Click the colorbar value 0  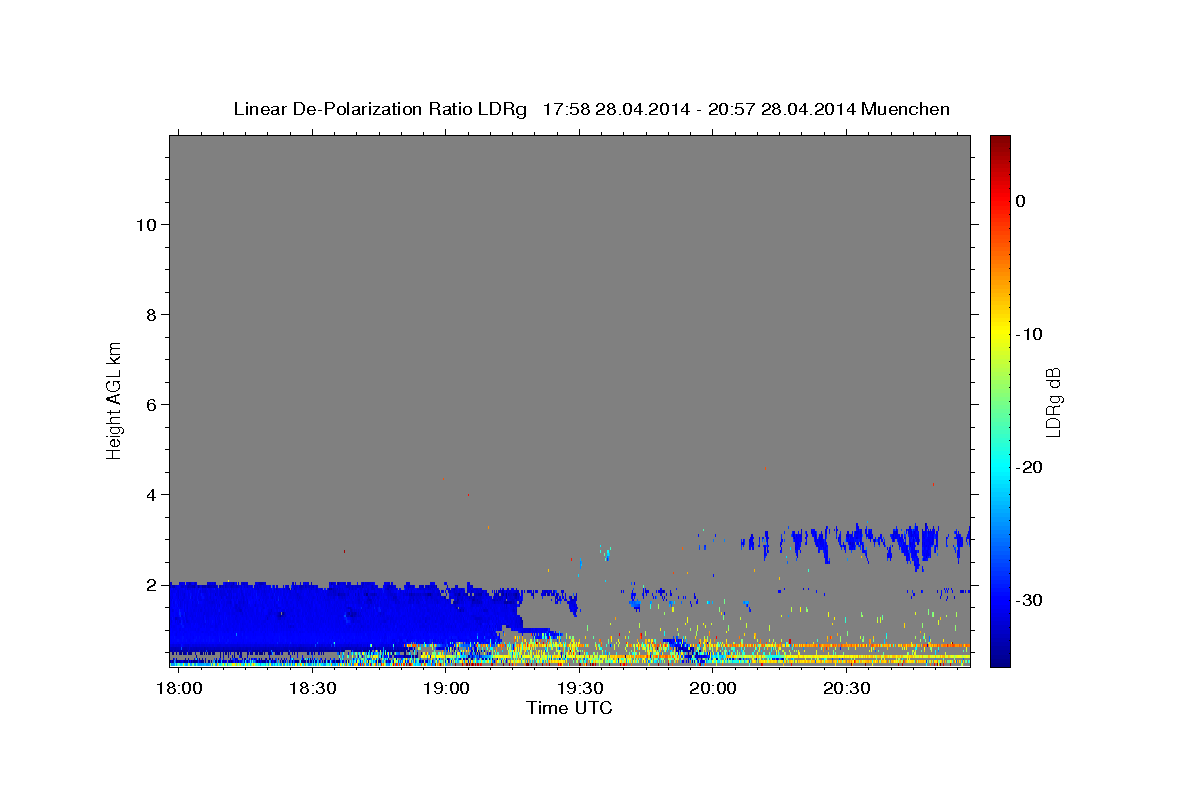[1021, 201]
